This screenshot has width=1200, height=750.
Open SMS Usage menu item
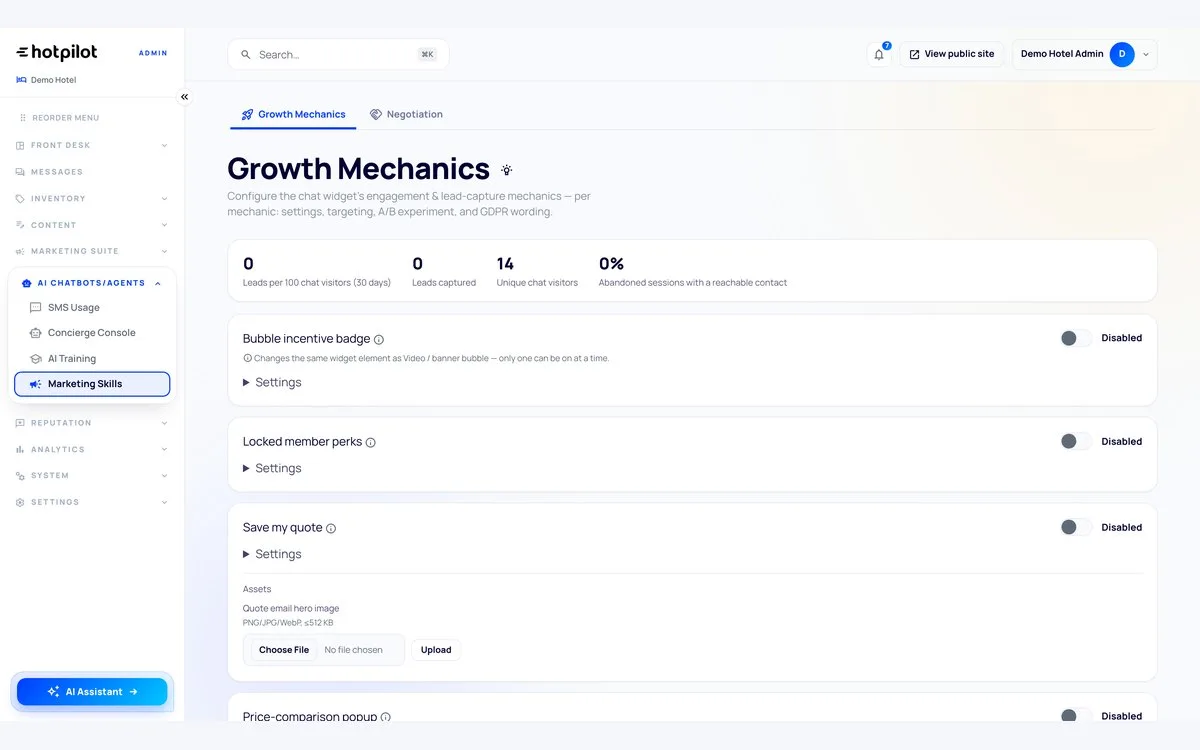(92, 308)
